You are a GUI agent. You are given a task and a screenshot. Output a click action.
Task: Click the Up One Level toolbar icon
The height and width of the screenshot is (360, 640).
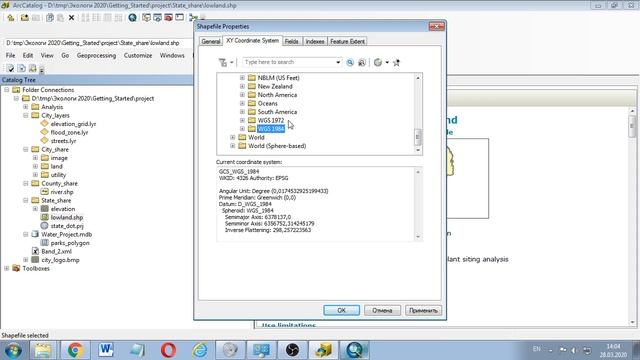tap(11, 18)
